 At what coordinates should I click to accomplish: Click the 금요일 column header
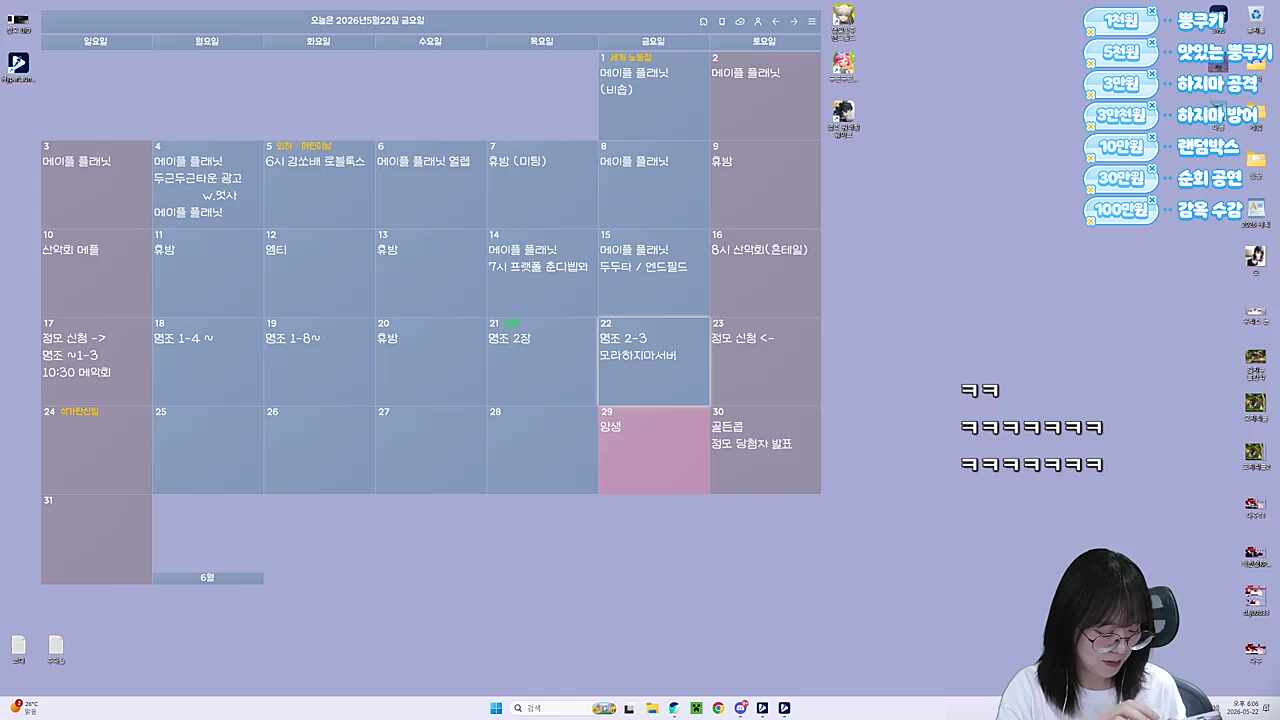653,41
